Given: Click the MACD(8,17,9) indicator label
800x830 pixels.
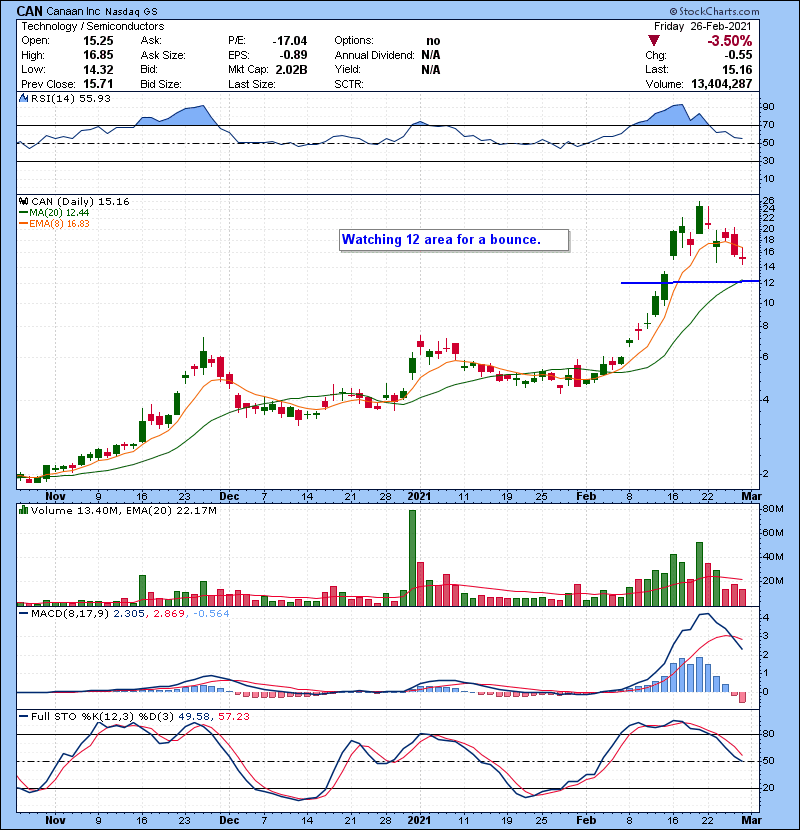Looking at the screenshot, I should (x=70, y=614).
